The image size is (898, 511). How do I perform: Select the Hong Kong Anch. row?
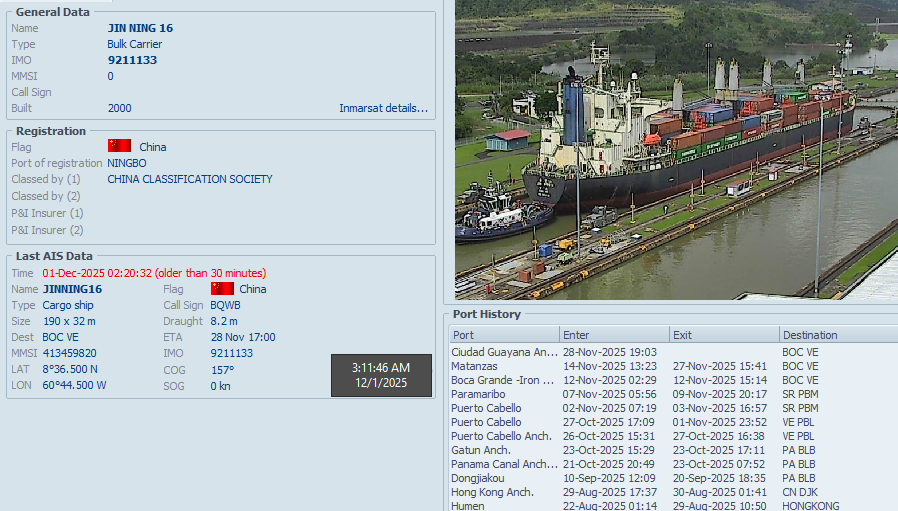point(674,492)
